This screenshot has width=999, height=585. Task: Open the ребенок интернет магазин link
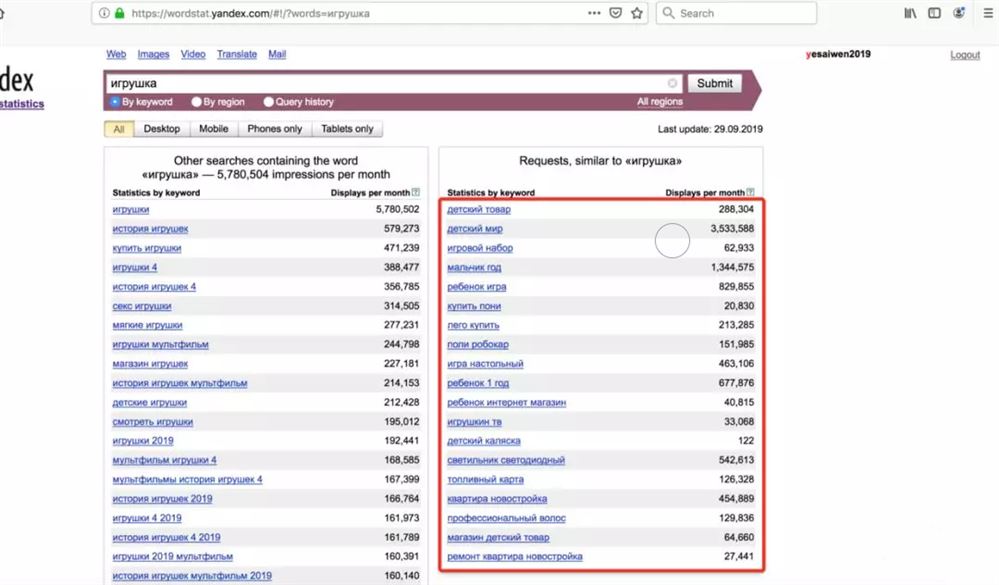pos(507,402)
